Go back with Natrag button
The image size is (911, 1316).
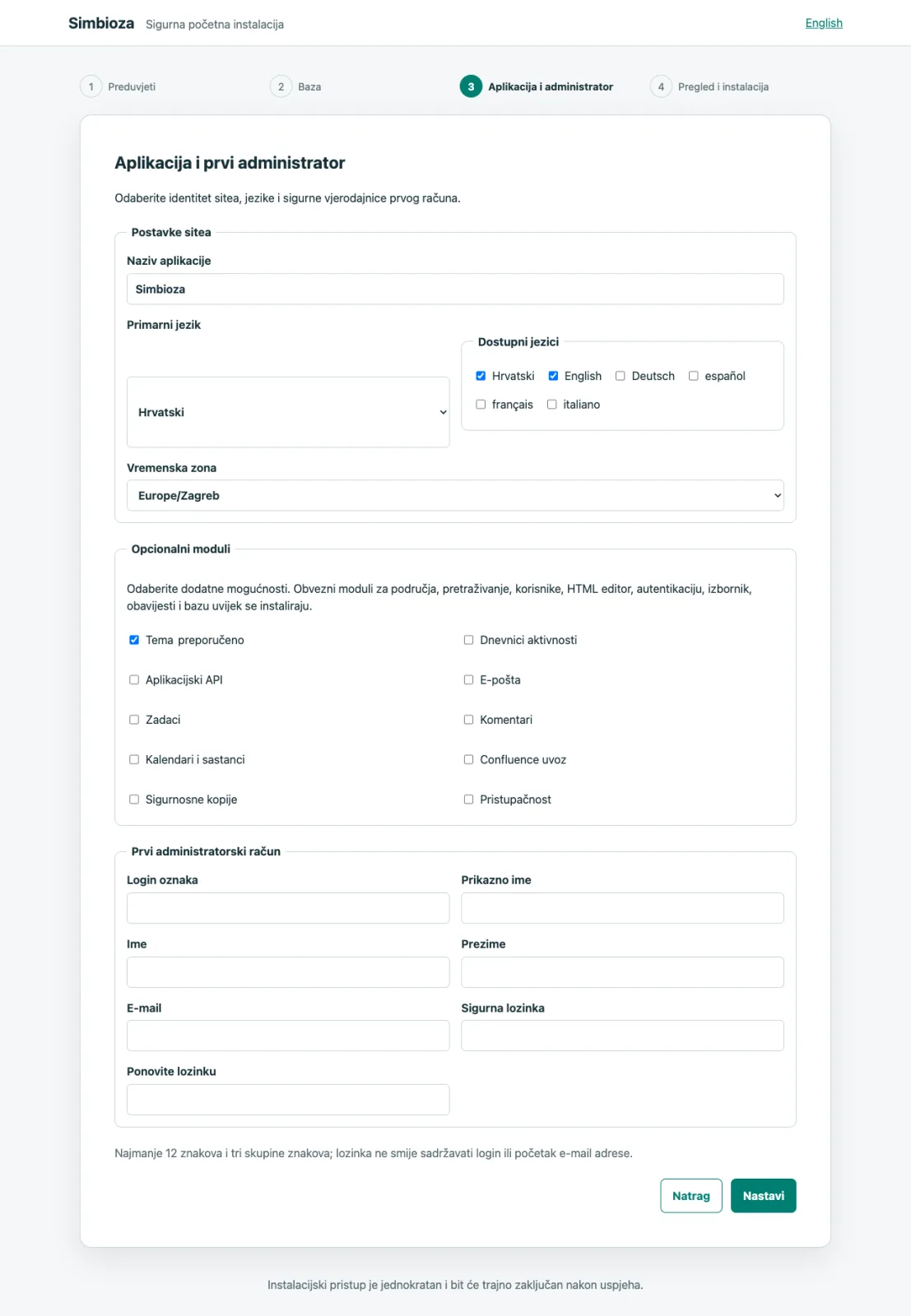click(691, 1196)
